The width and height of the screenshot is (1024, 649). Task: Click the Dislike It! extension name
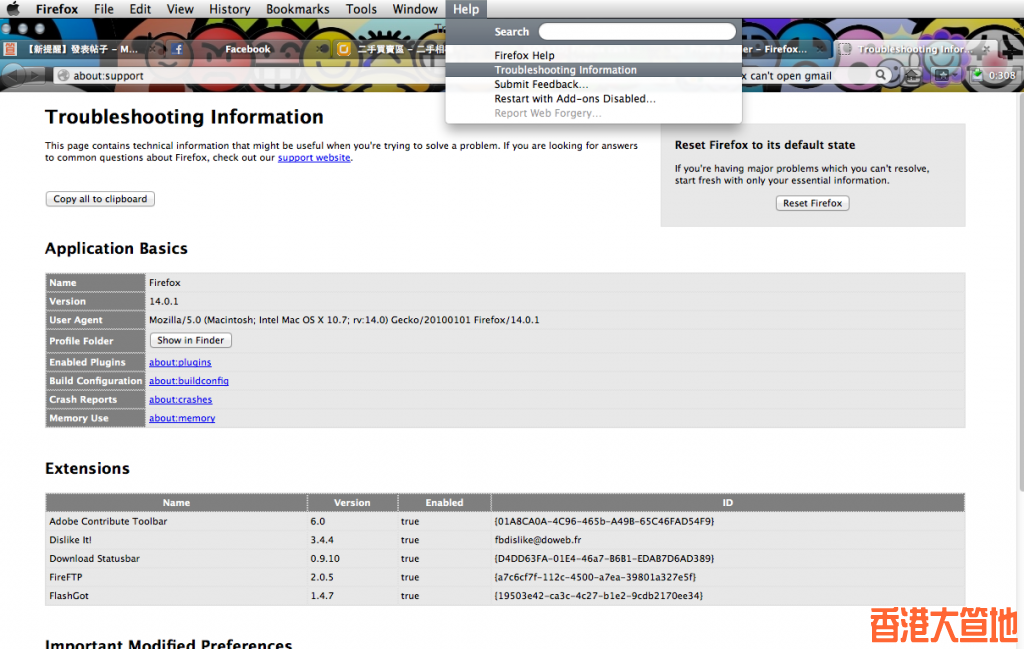pos(71,540)
